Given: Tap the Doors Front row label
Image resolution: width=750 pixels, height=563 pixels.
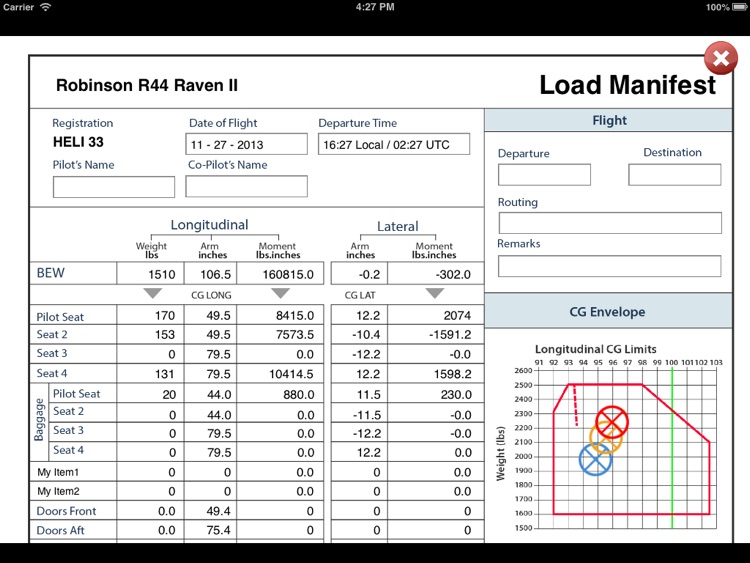Looking at the screenshot, I should [66, 511].
